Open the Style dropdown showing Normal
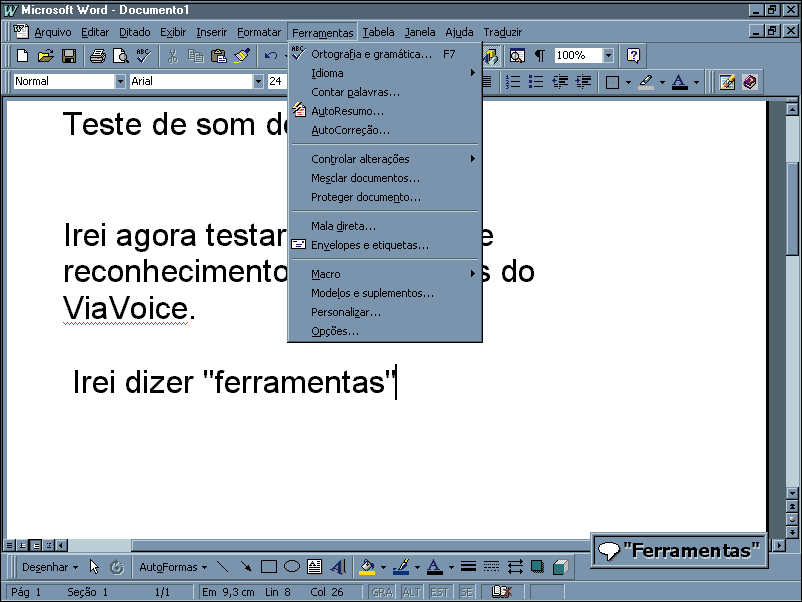This screenshot has width=802, height=602. coord(121,82)
